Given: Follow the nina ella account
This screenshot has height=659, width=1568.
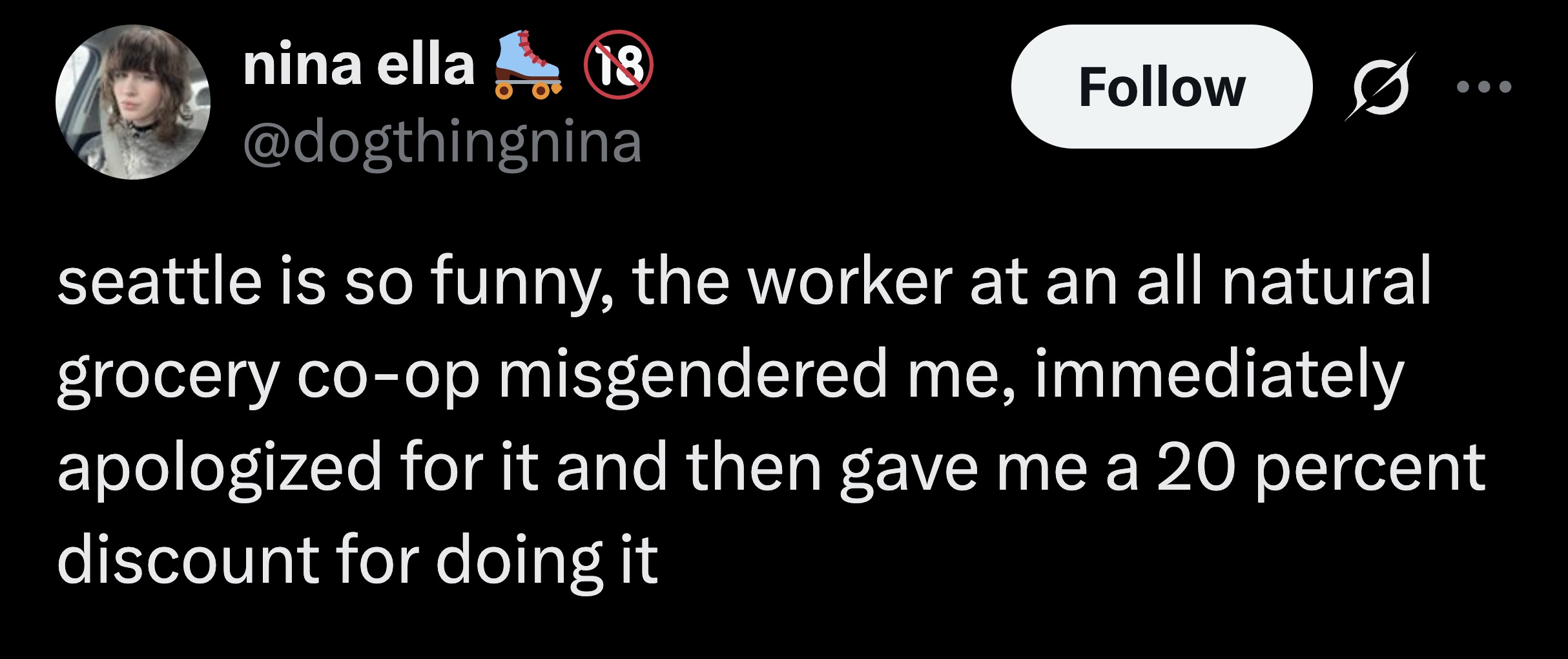Looking at the screenshot, I should click(x=1161, y=87).
